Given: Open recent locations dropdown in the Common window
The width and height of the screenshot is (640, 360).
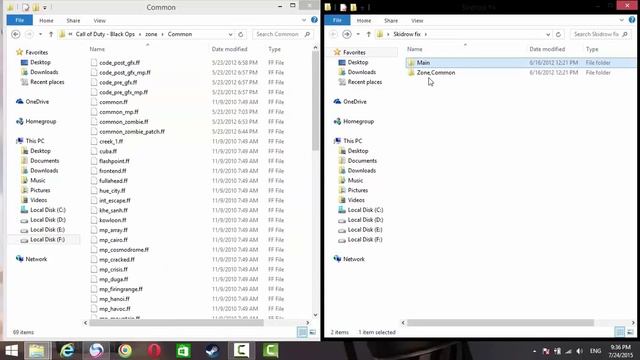Looking at the screenshot, I should tap(40, 34).
